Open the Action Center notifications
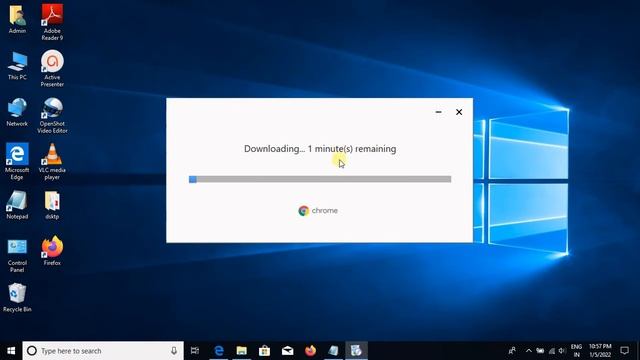The image size is (640, 360). [624, 351]
